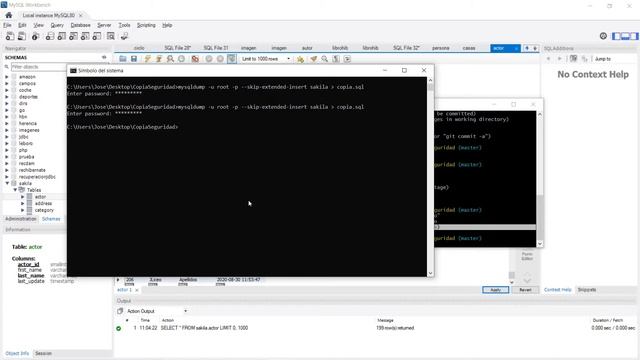The width and height of the screenshot is (640, 360).
Task: Select the herencia schema
Action: coord(28,123)
